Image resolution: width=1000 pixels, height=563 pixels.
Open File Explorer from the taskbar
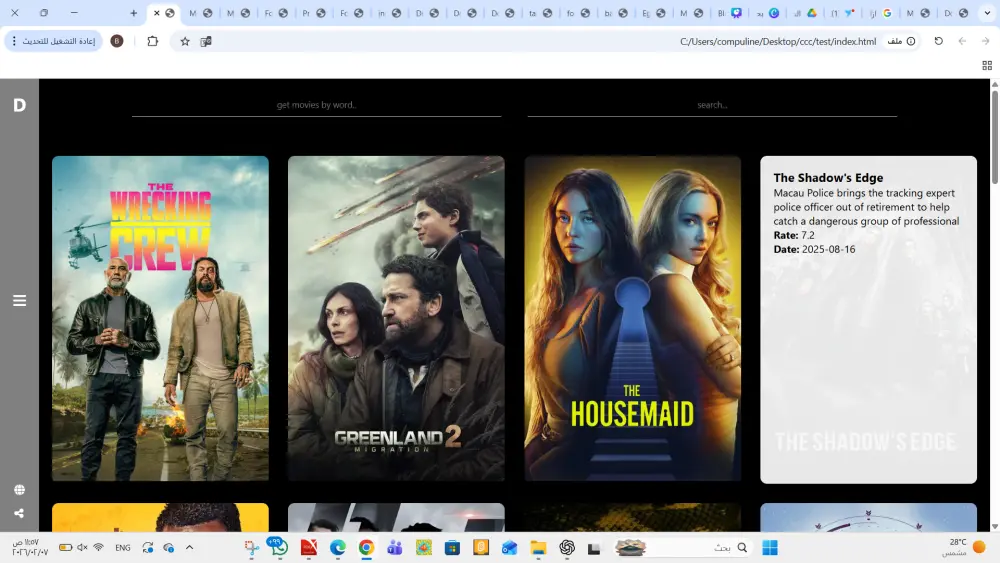tap(538, 548)
